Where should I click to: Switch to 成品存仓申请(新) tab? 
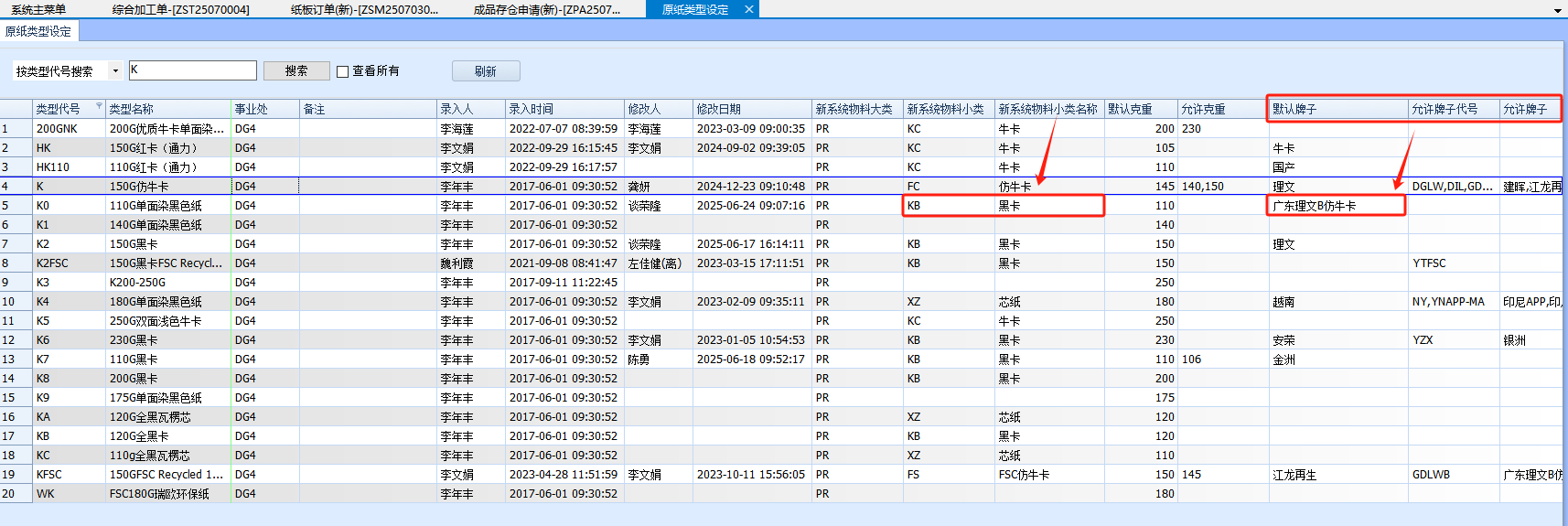(547, 9)
